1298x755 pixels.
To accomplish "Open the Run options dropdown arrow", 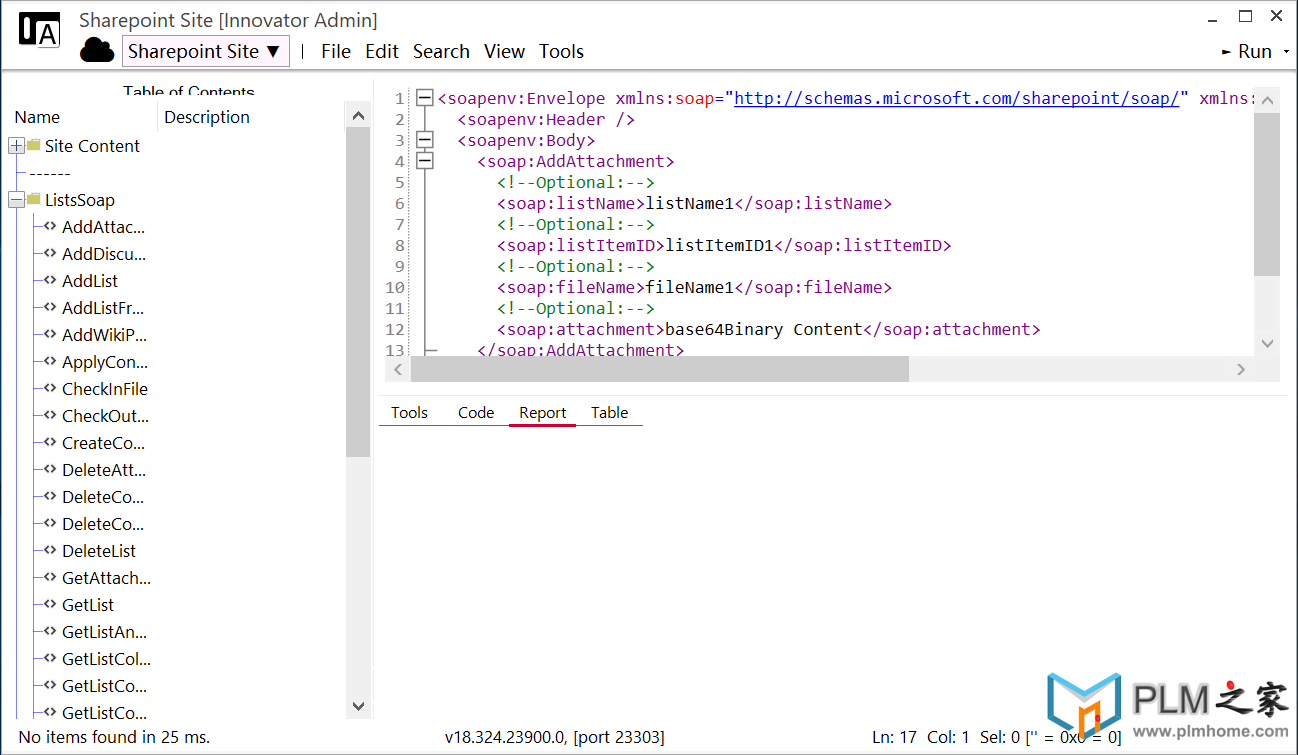I will pyautogui.click(x=1286, y=52).
